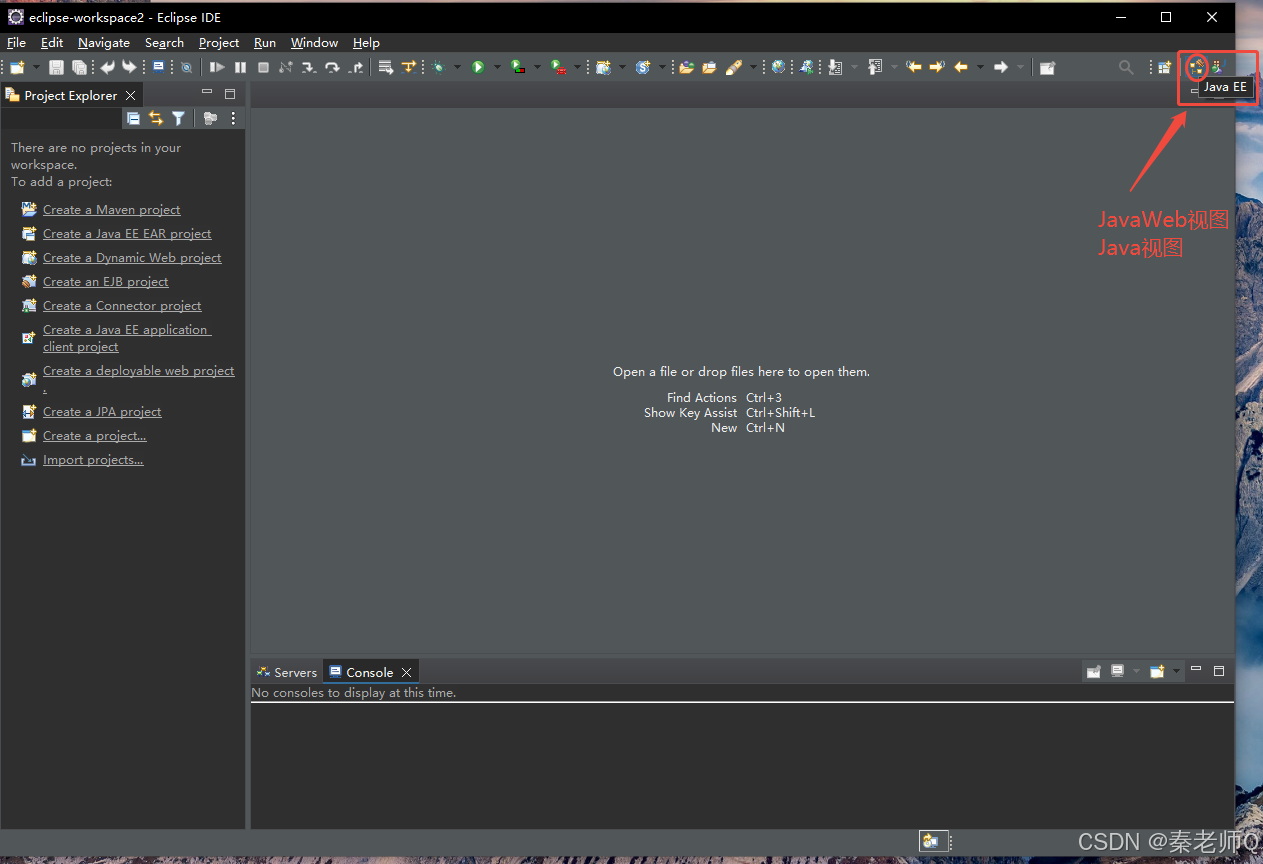Click the Collapse All icon in Project Explorer

pos(133,118)
